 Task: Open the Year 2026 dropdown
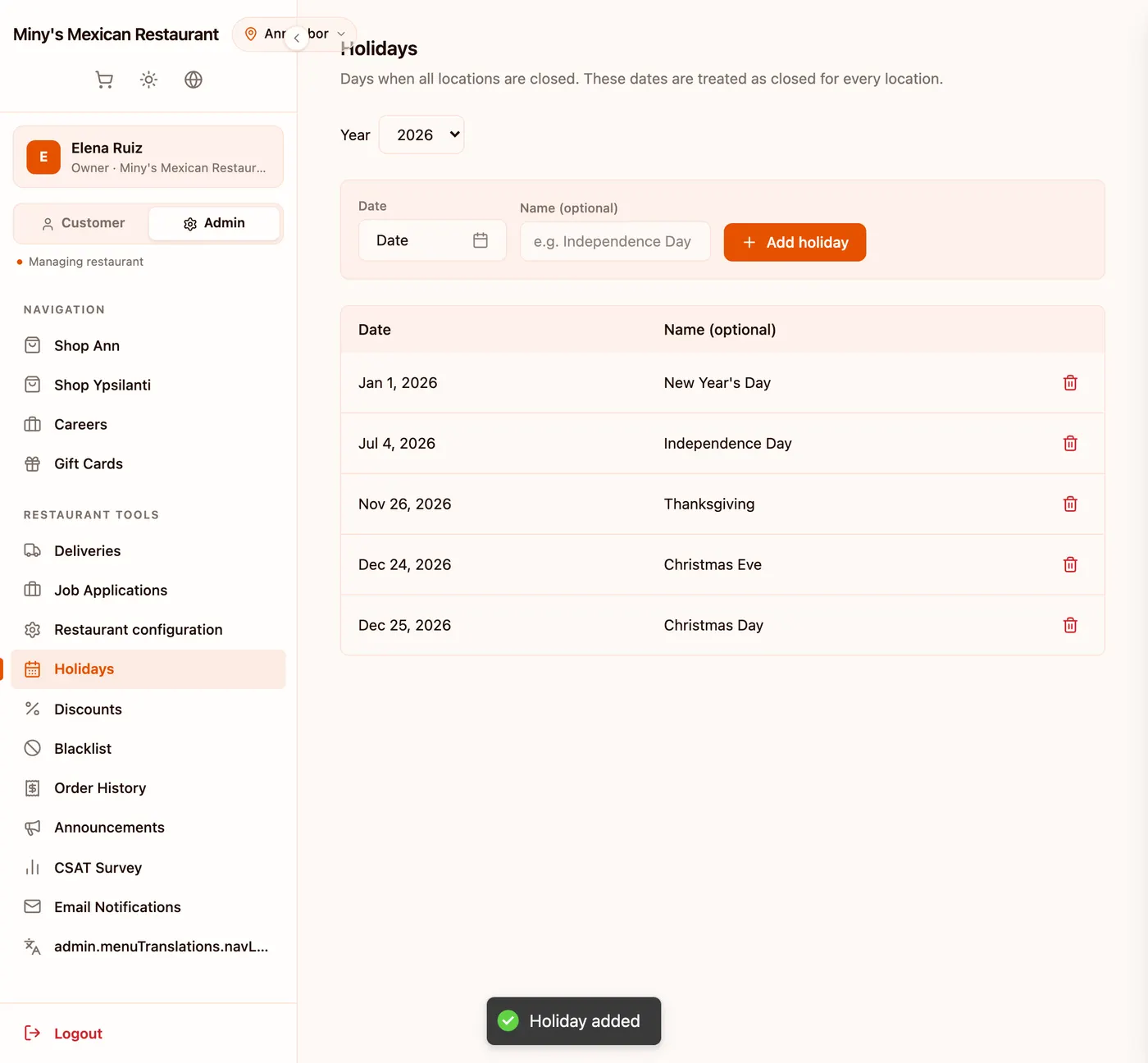click(421, 135)
